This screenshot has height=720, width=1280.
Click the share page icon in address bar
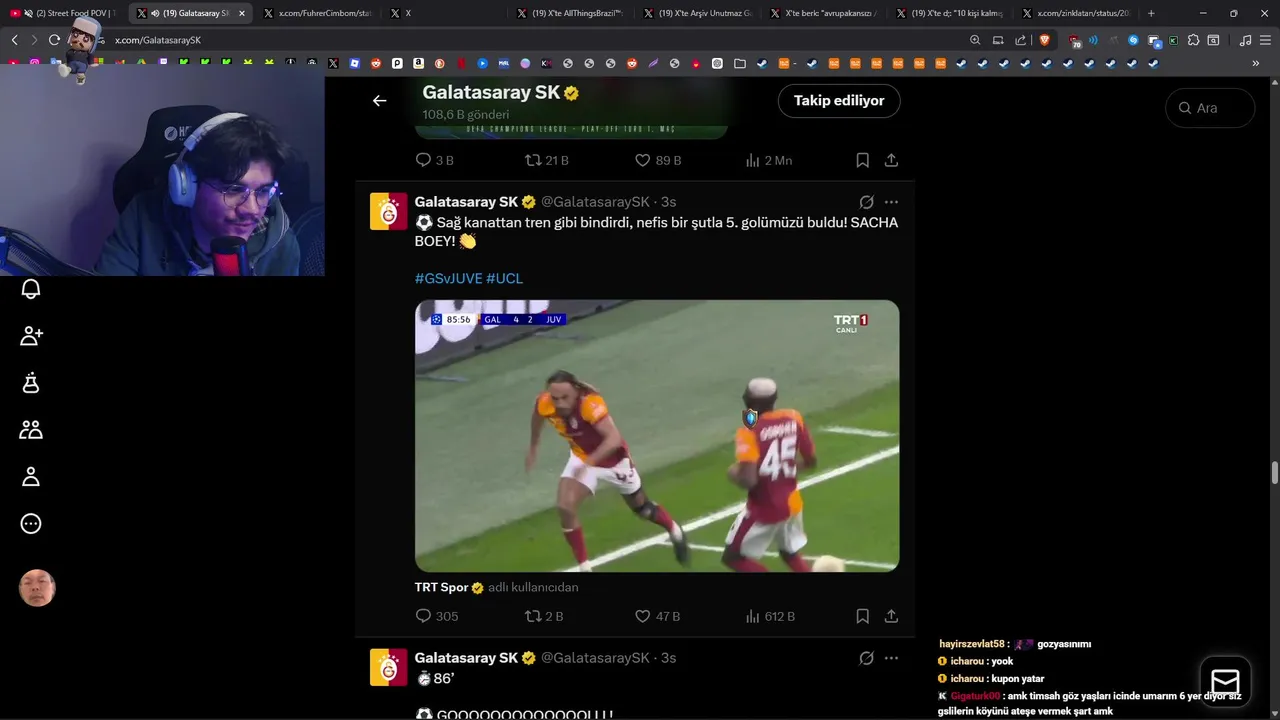(x=1020, y=40)
